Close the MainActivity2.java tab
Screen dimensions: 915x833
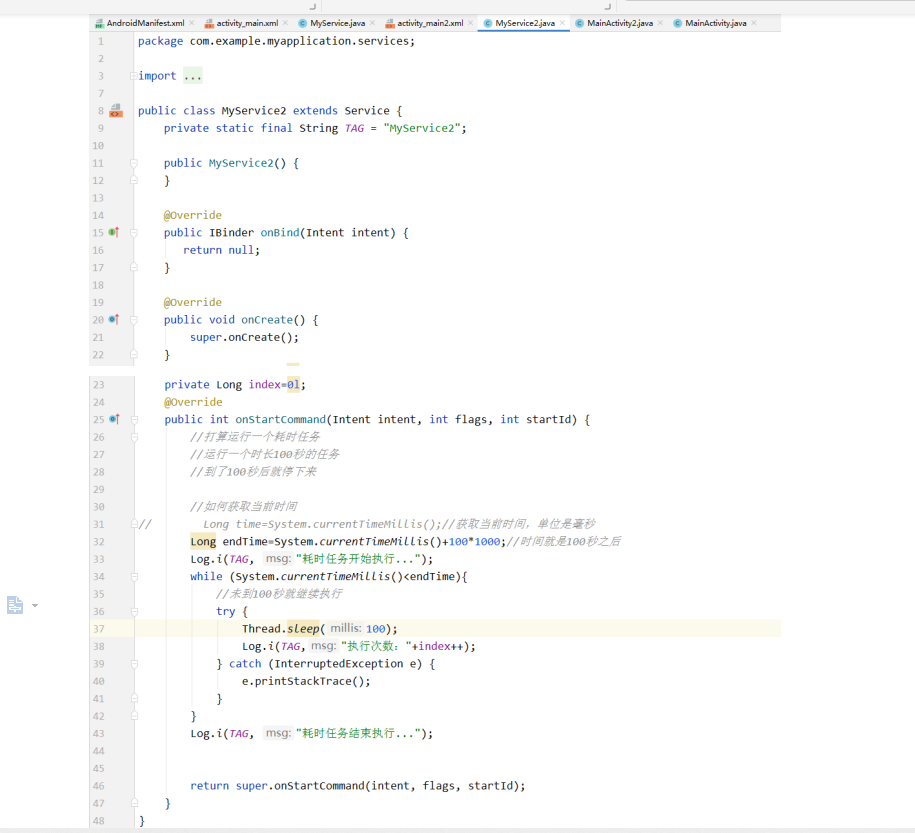click(x=660, y=23)
